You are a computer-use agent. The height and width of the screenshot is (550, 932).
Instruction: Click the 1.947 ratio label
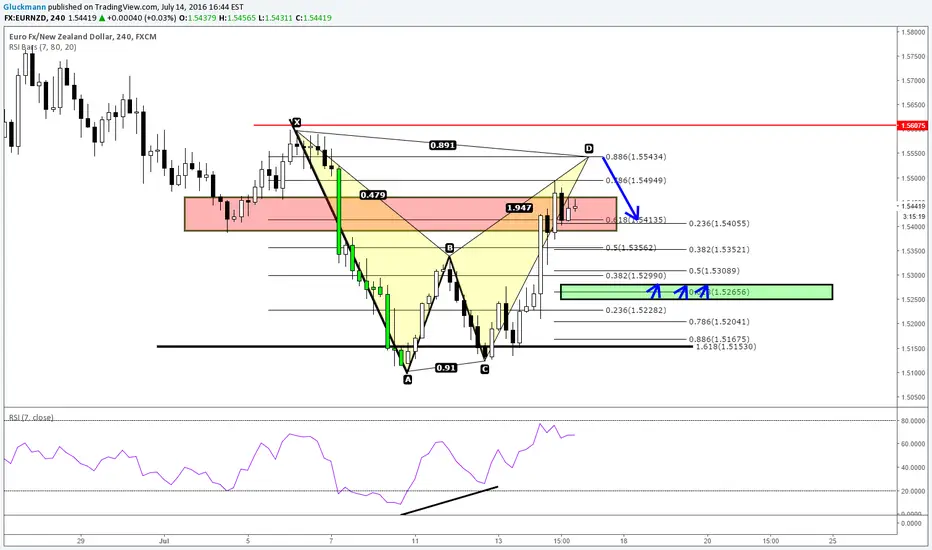[519, 208]
